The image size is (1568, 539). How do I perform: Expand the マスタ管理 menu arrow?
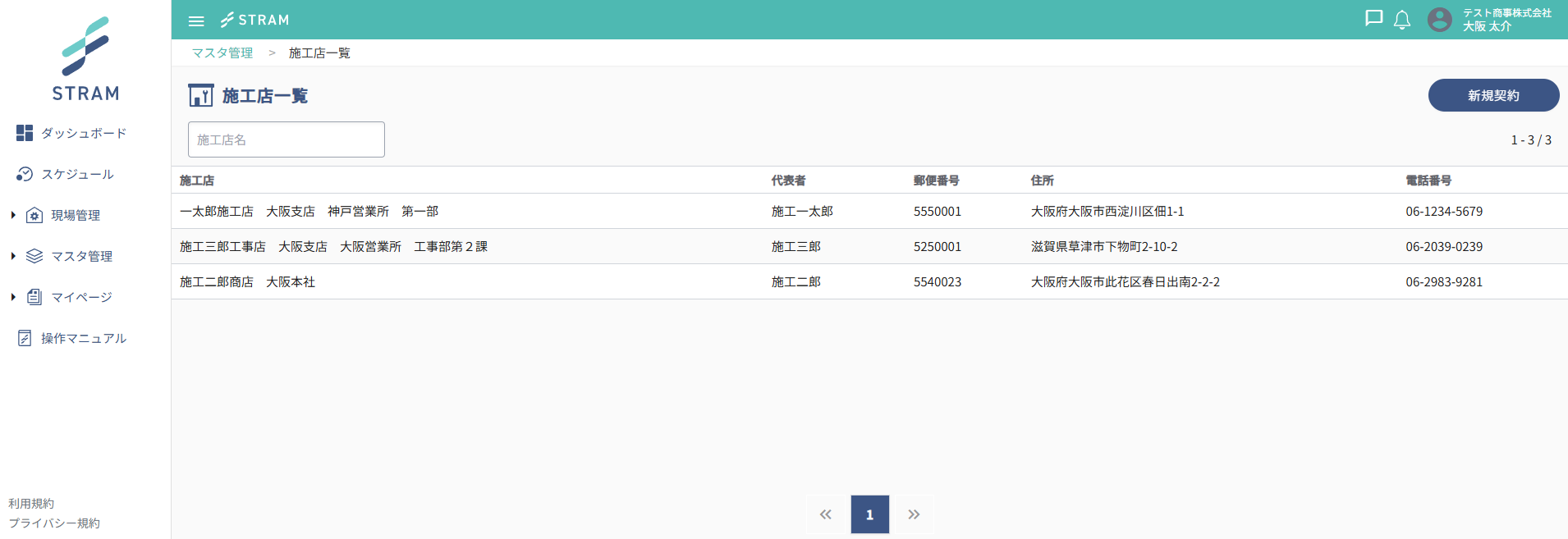13,256
